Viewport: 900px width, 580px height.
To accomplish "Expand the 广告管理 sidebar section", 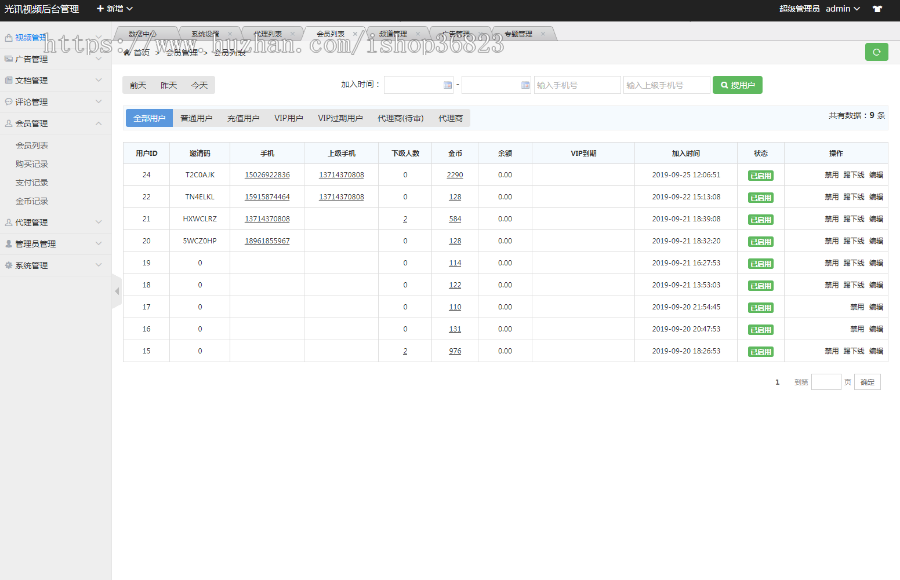I will click(x=55, y=59).
